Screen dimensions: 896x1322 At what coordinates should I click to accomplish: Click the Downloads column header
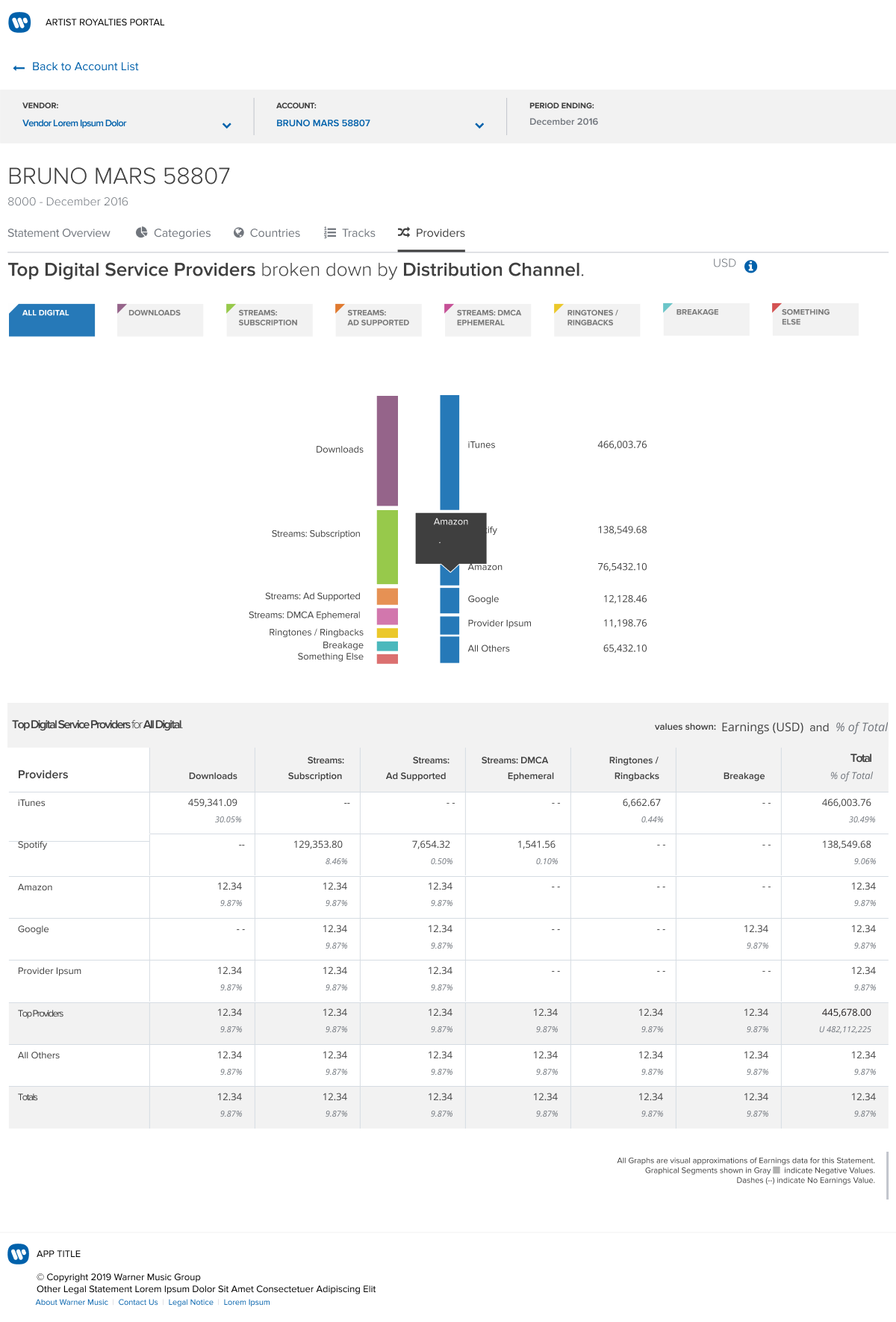coord(213,776)
